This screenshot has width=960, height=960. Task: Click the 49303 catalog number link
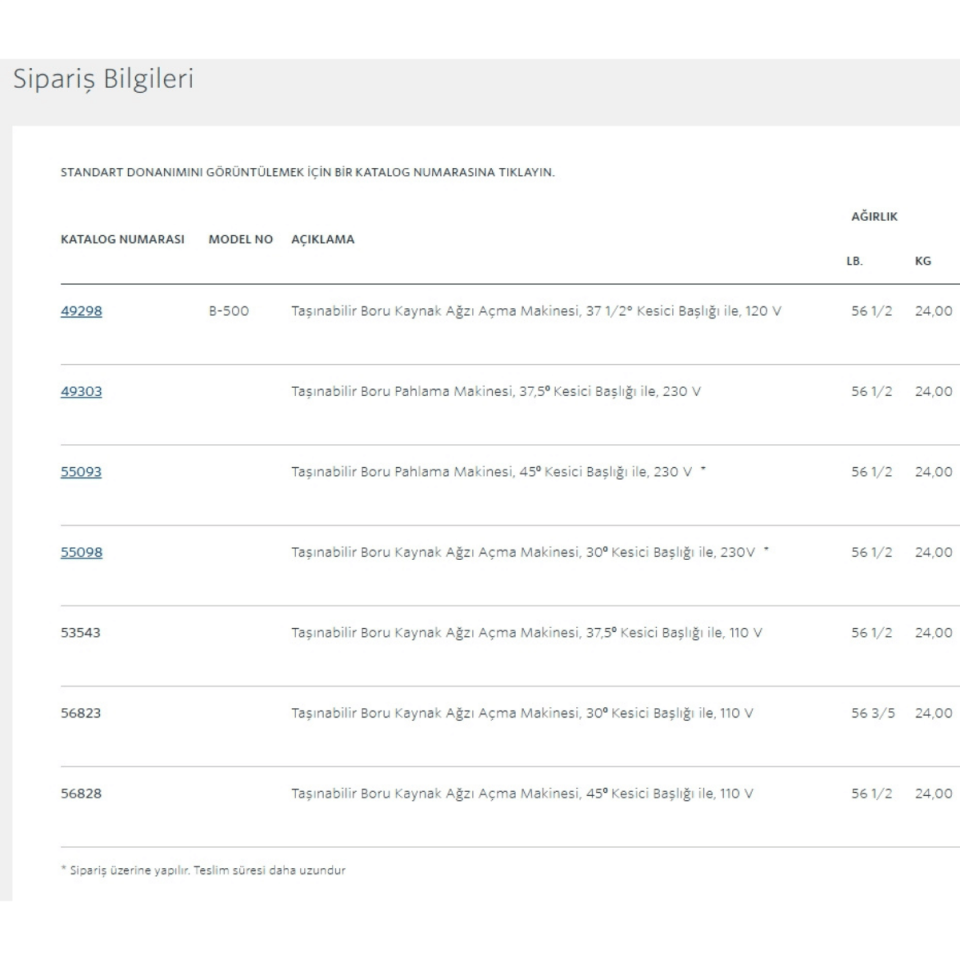81,391
